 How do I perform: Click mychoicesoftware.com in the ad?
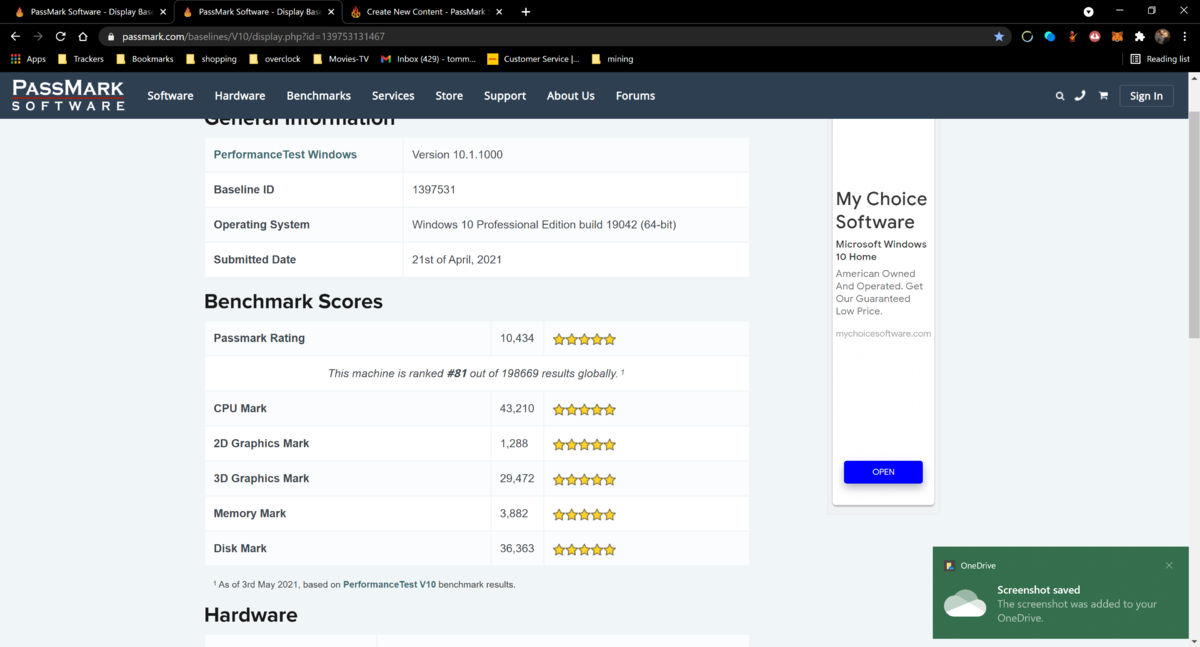(x=883, y=334)
